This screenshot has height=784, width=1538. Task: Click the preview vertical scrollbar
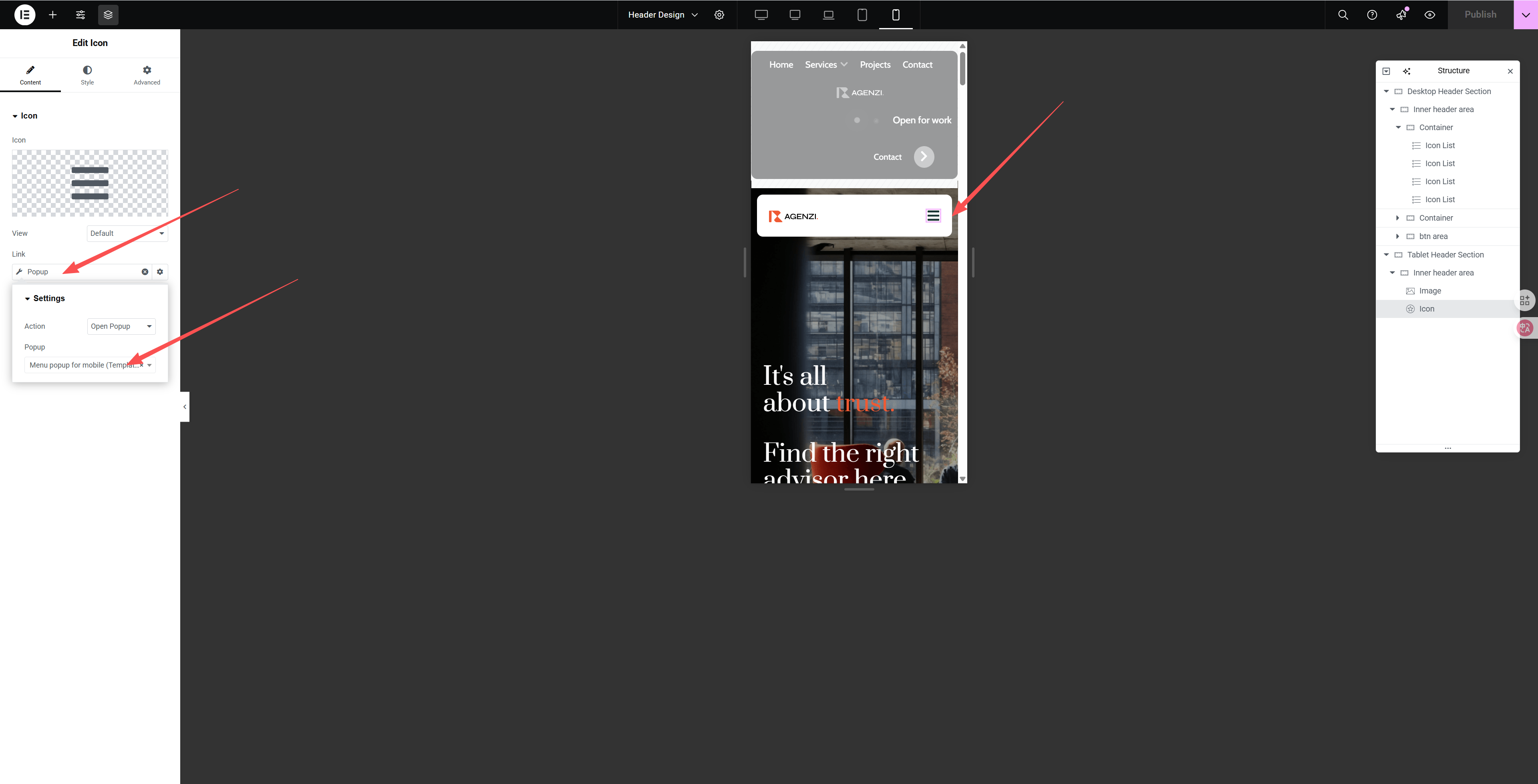(962, 68)
